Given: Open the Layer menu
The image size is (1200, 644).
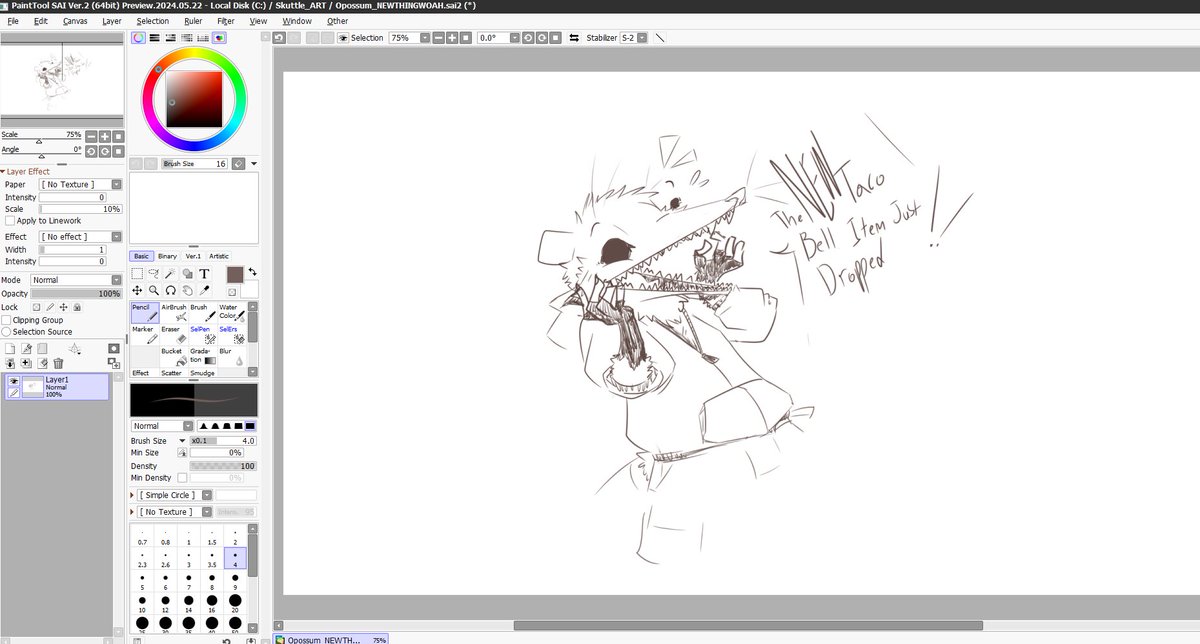Looking at the screenshot, I should (112, 20).
